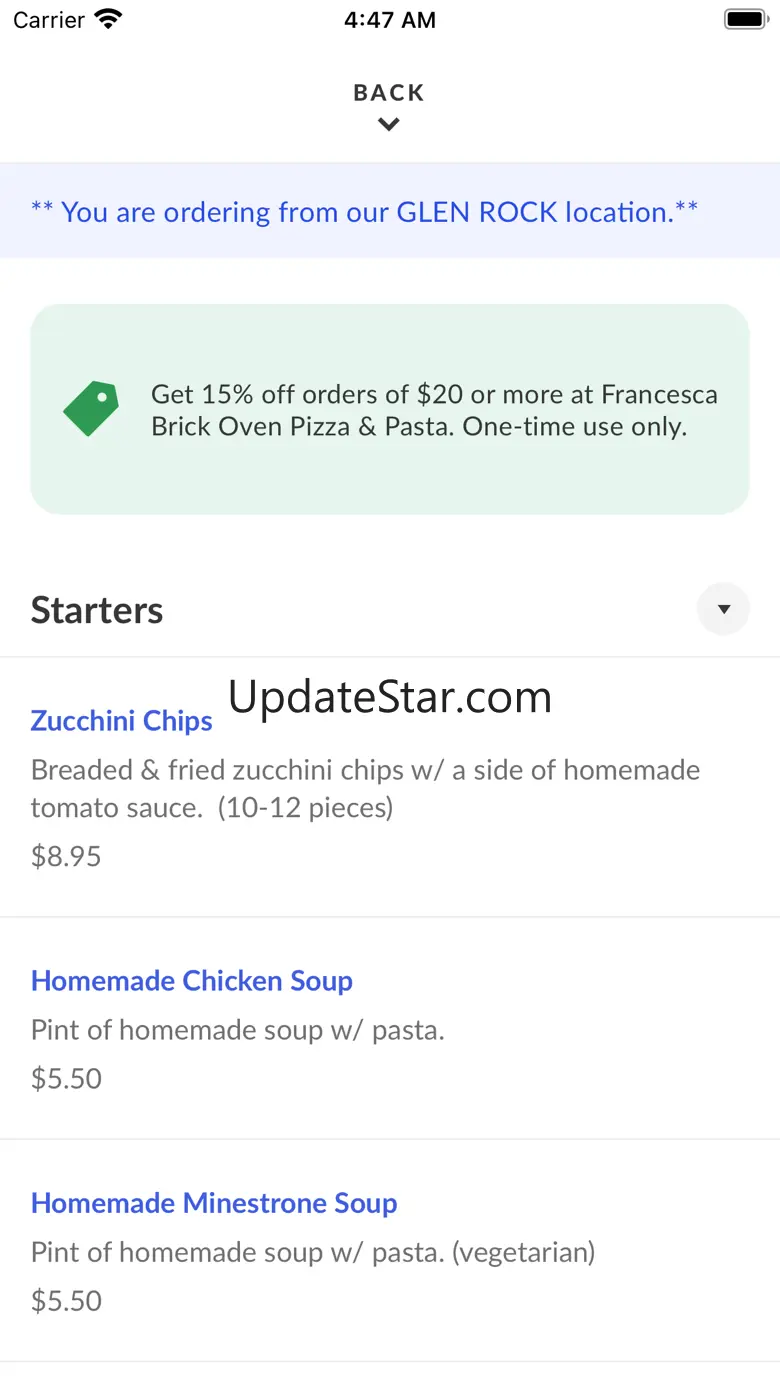This screenshot has width=780, height=1387.
Task: Tap the Starters section heading
Action: click(97, 610)
